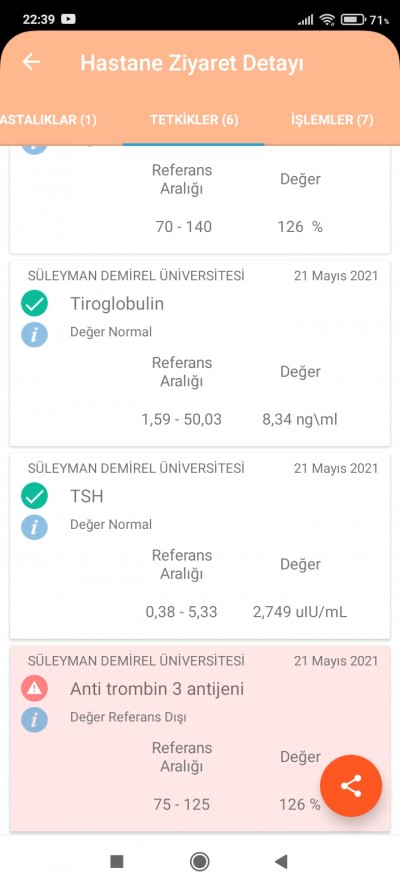This screenshot has height=888, width=400.
Task: Tap info icon under Anti trombin 3 antijeni
Action: coord(35,719)
